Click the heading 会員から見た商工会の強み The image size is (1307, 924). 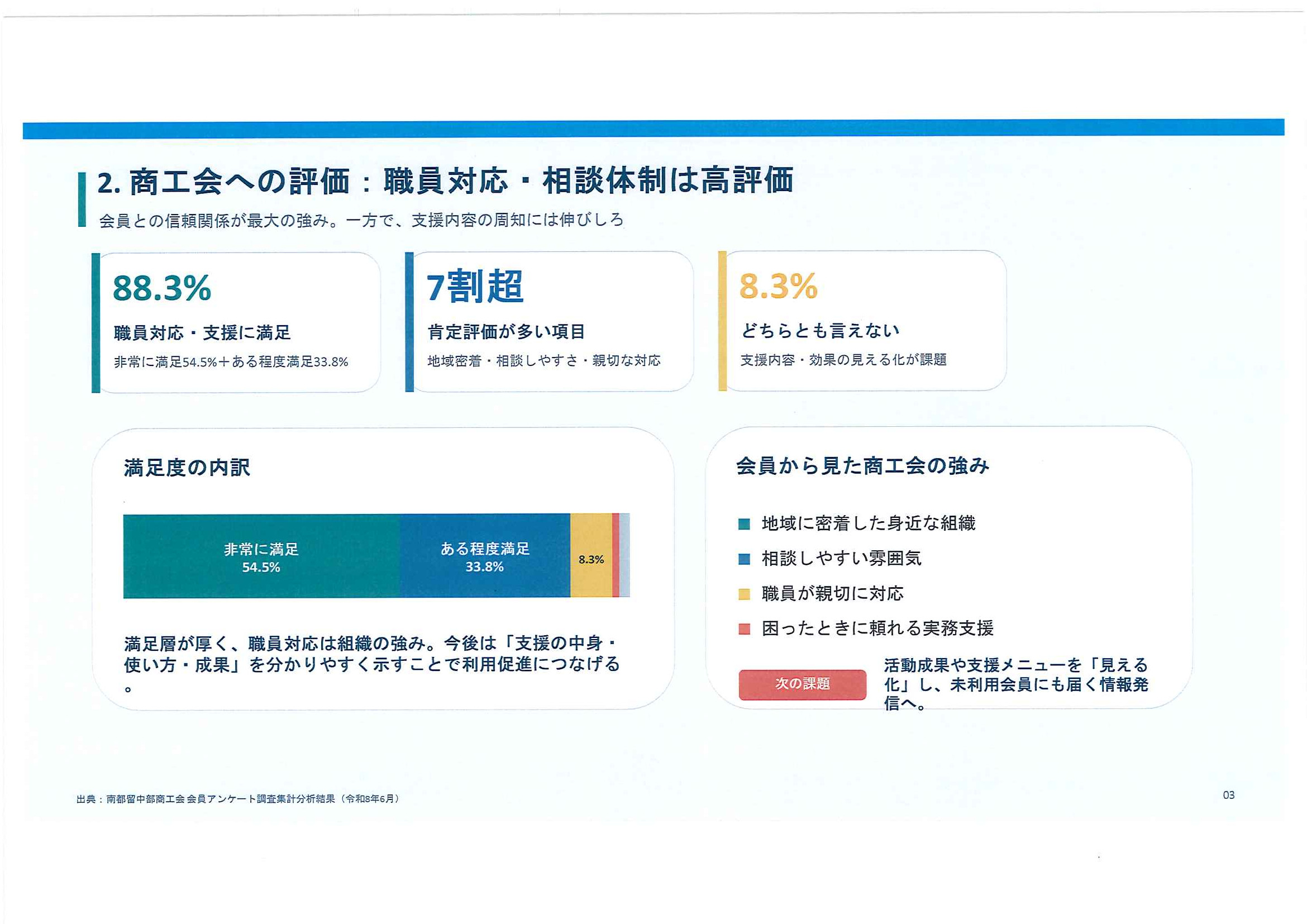point(862,466)
